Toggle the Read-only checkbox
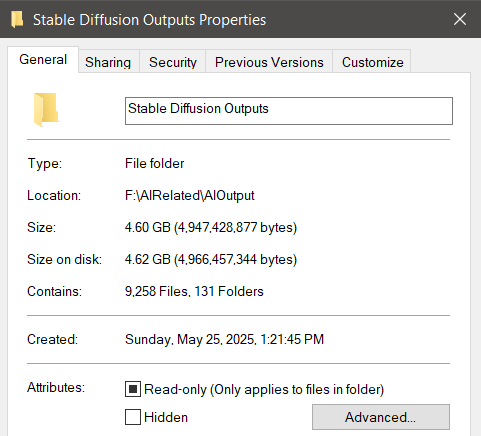This screenshot has height=436, width=481. 133,389
